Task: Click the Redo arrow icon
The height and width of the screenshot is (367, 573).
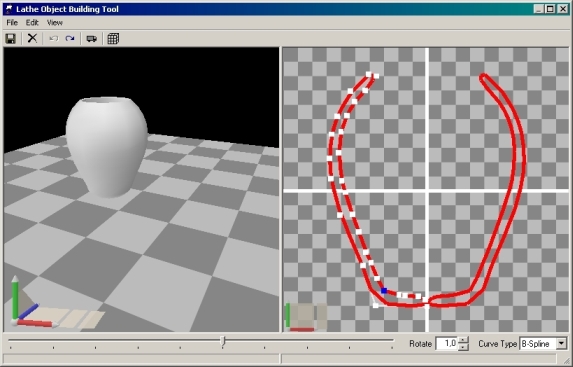Action: [x=70, y=38]
